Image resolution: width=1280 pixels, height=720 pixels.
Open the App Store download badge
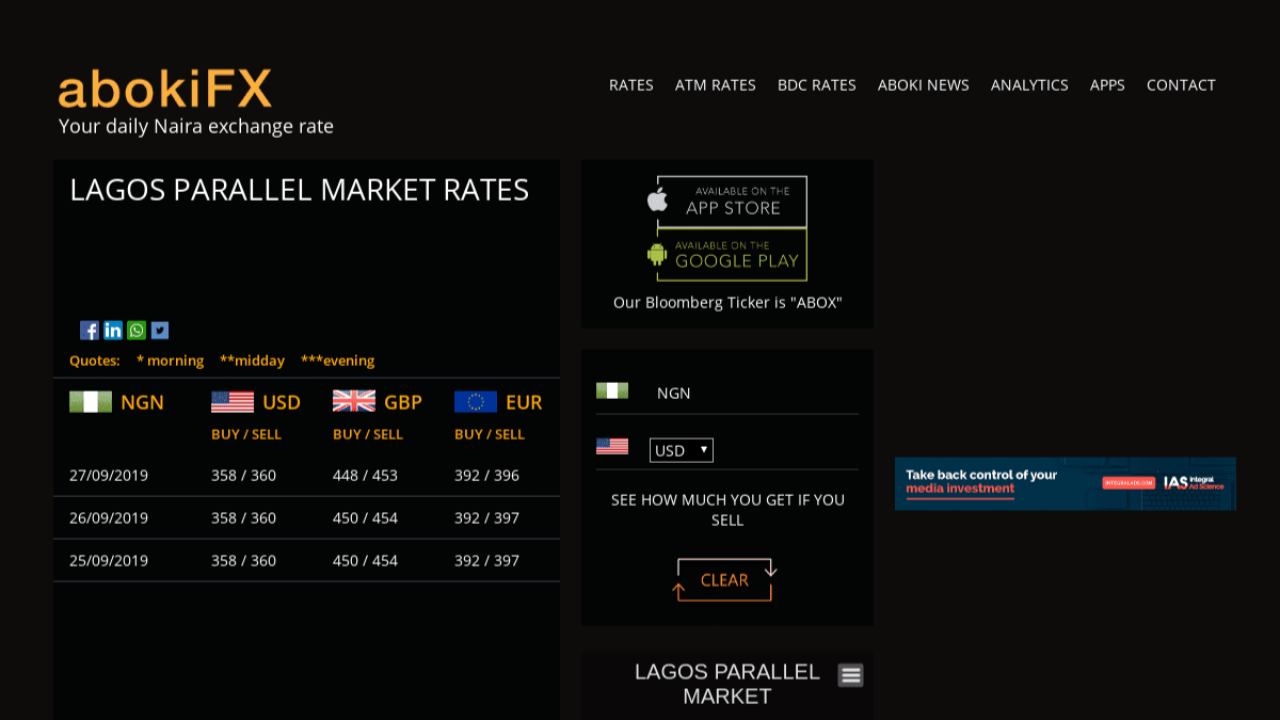click(x=727, y=201)
